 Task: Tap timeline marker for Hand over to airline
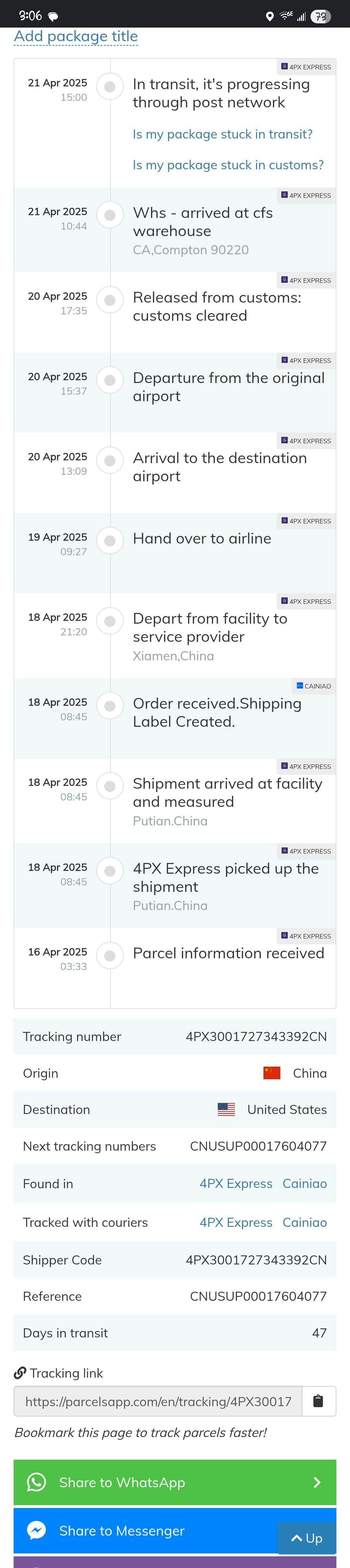pyautogui.click(x=110, y=541)
